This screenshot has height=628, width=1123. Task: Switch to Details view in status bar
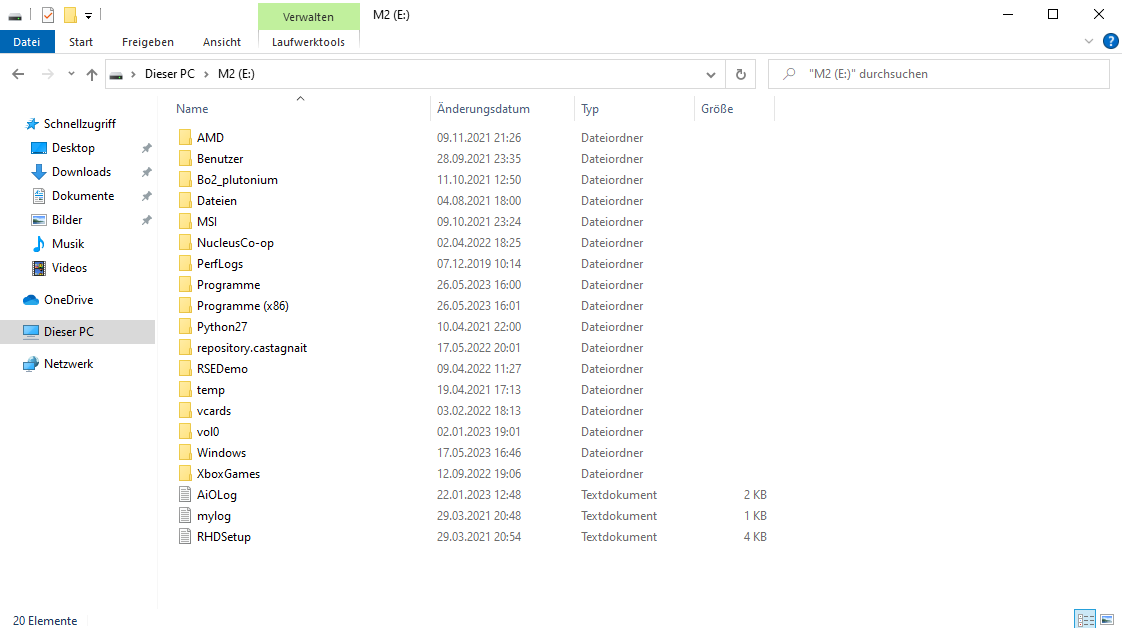(x=1085, y=619)
